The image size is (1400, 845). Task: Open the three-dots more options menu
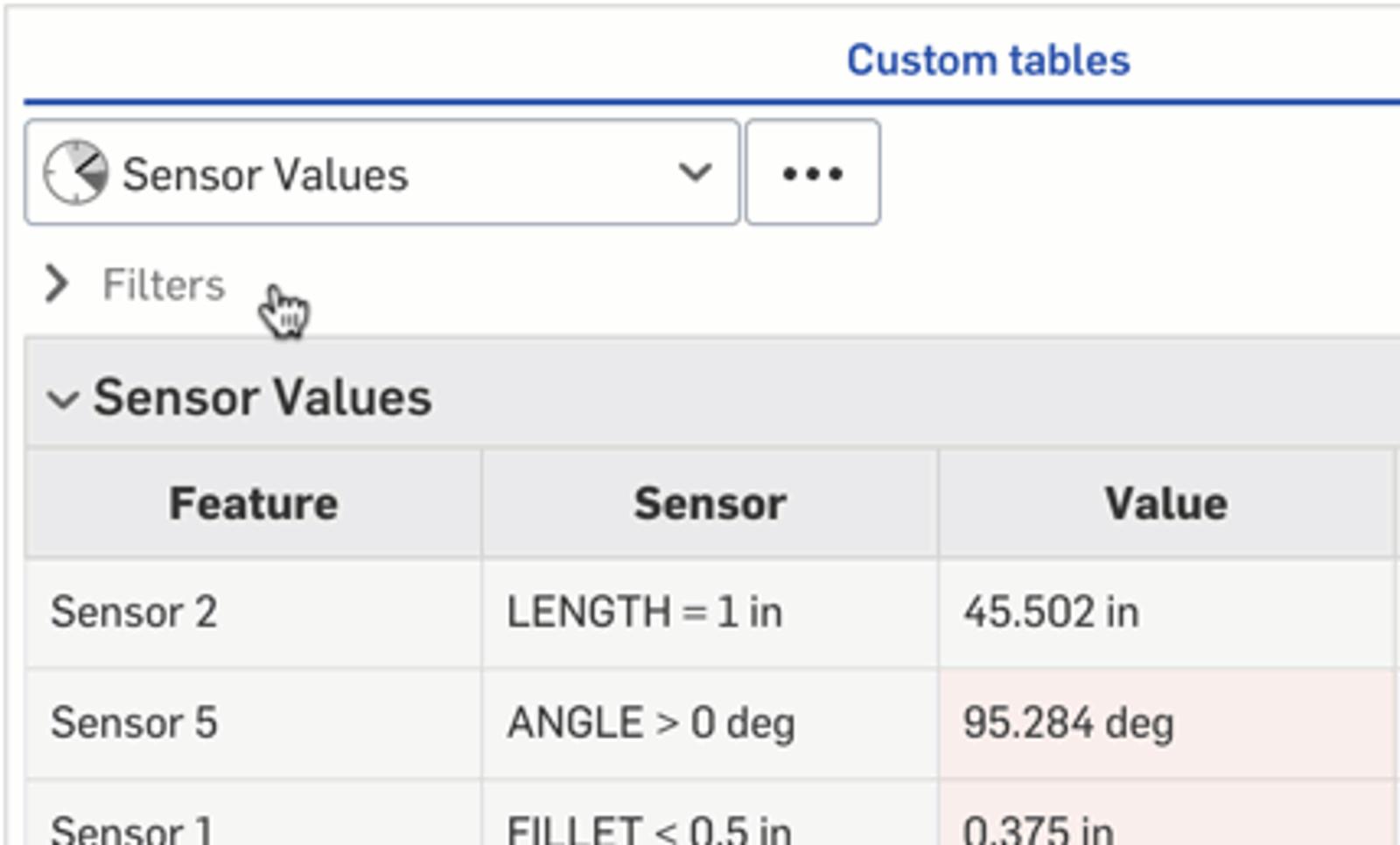(x=812, y=173)
